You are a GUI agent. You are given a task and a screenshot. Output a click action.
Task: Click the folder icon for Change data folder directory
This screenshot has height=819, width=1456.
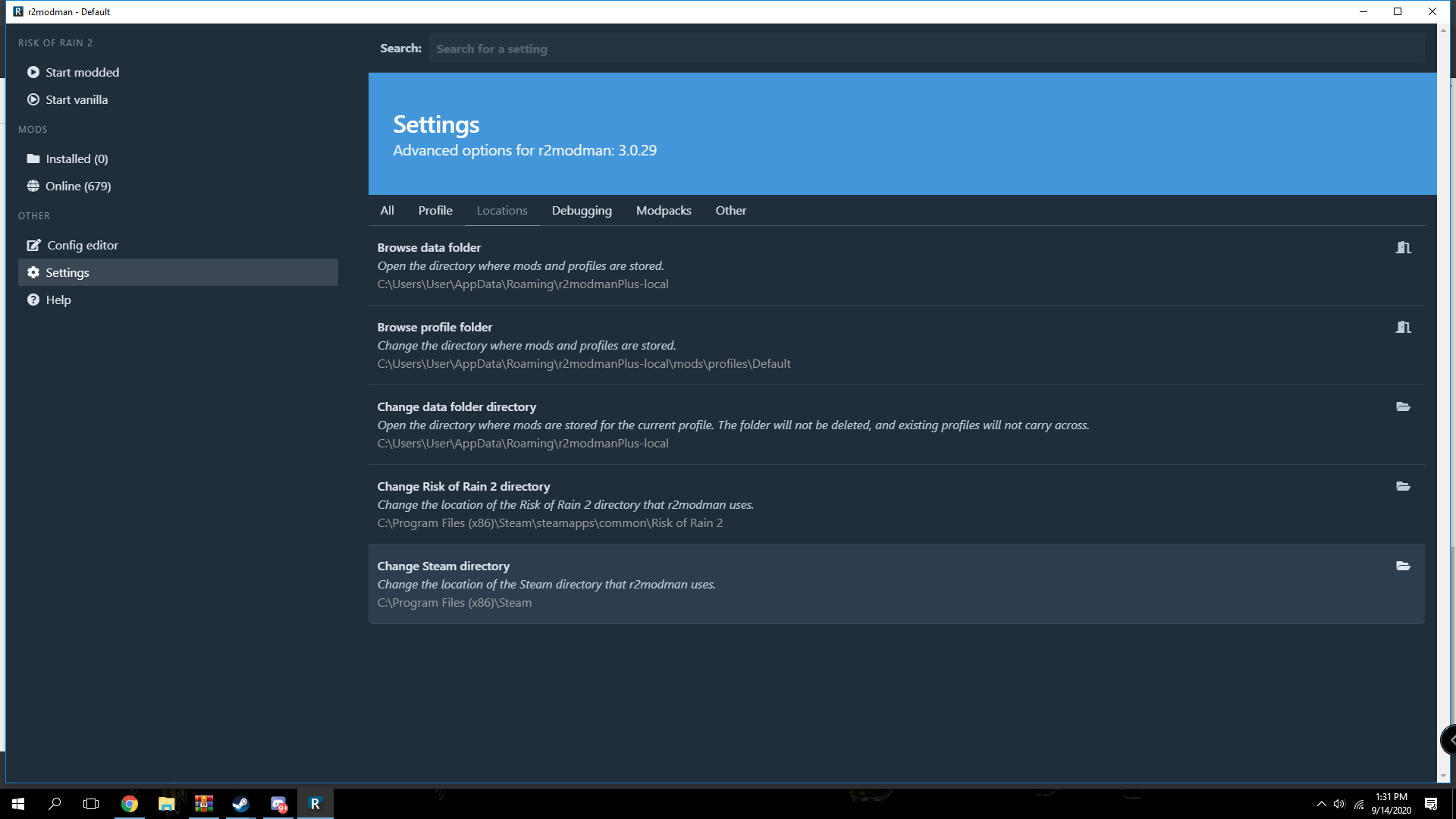pos(1404,407)
